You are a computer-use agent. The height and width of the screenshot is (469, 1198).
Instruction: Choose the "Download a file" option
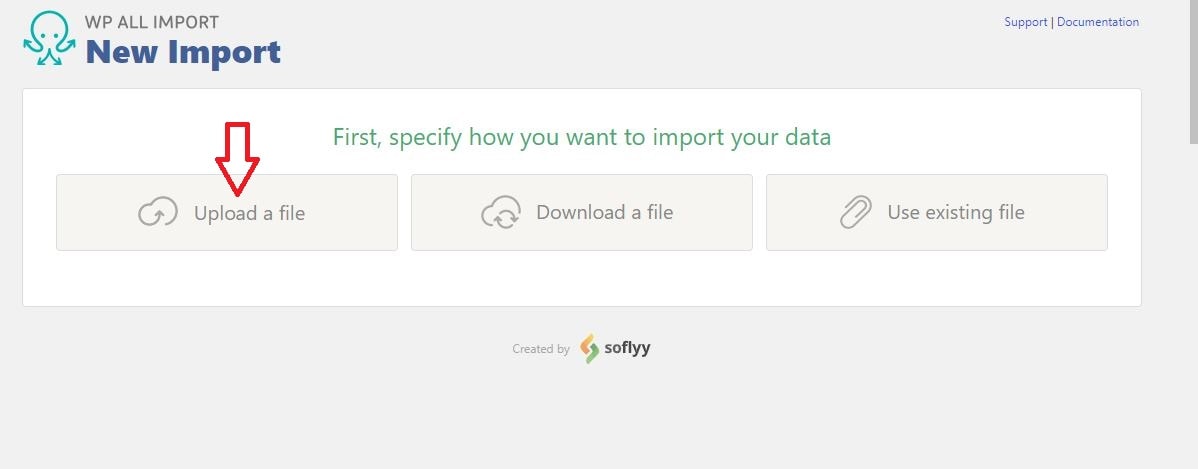[x=581, y=212]
